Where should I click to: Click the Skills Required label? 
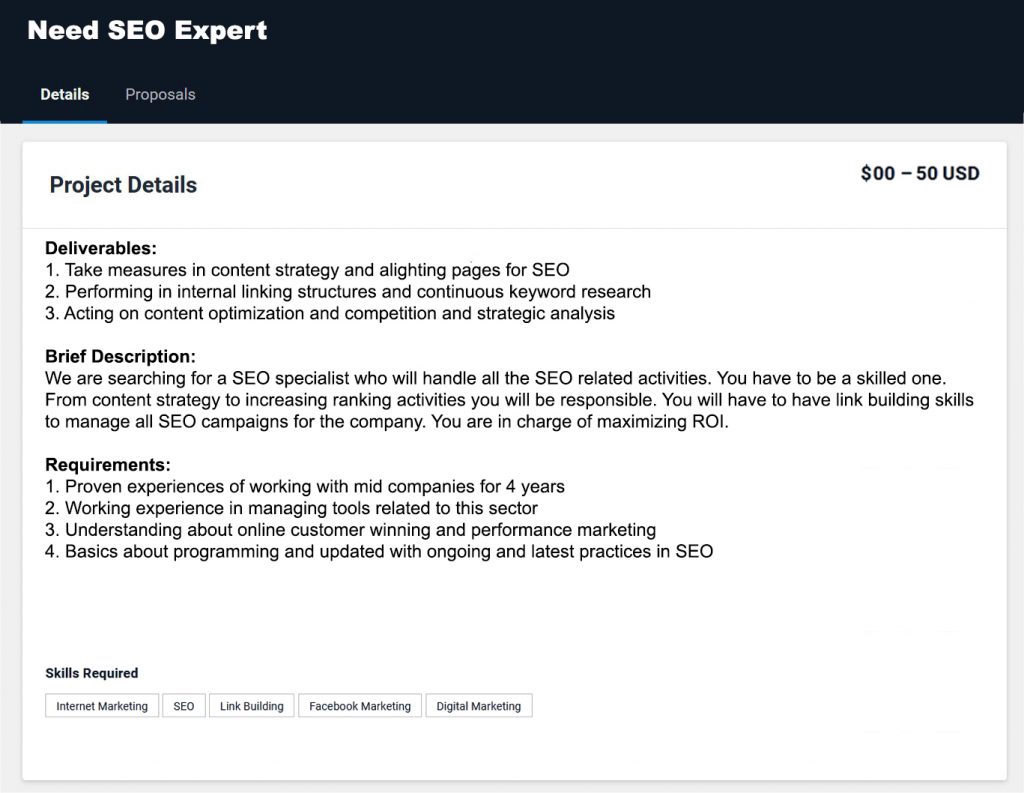(x=92, y=673)
